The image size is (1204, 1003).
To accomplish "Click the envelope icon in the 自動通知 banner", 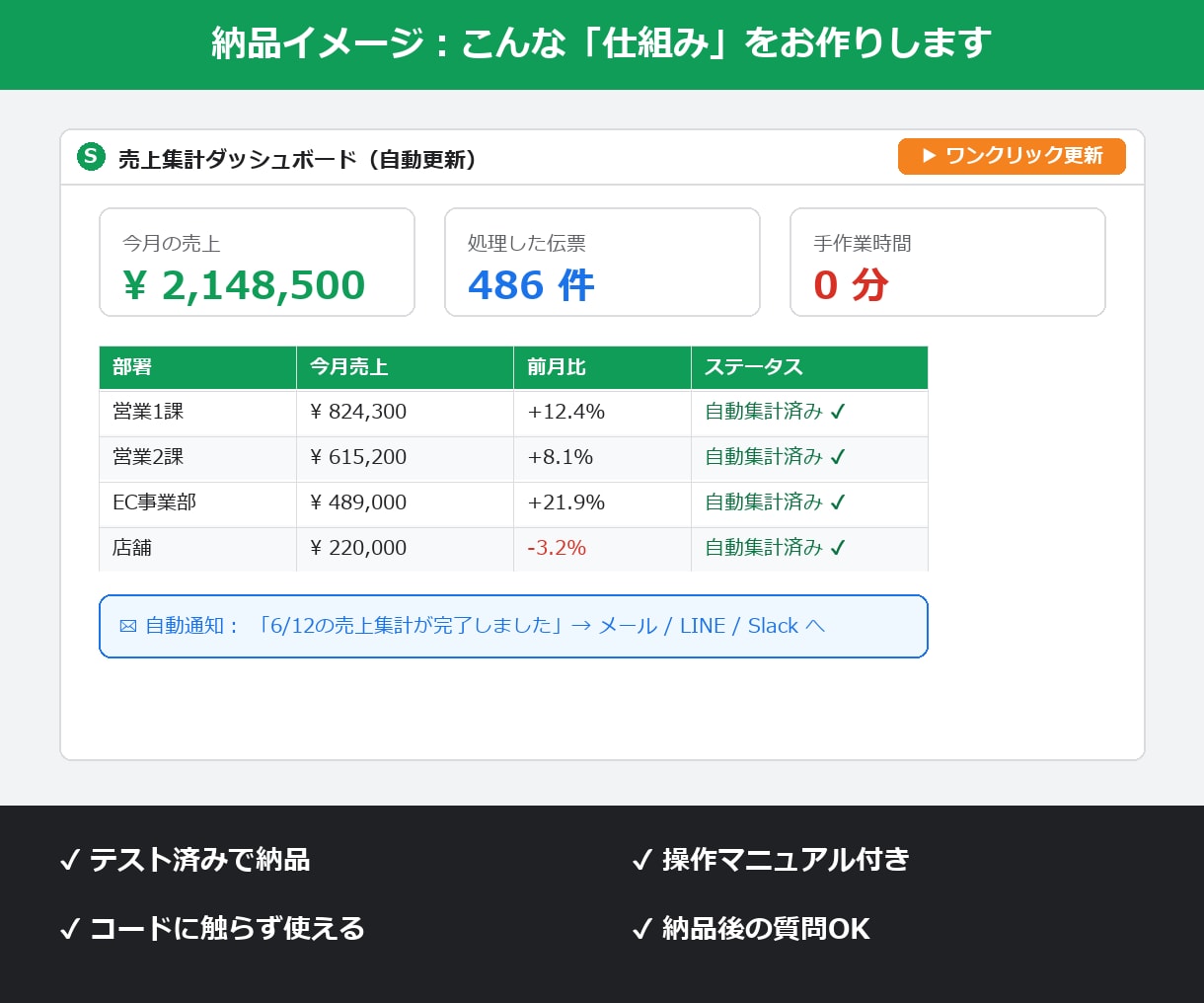I will (127, 626).
